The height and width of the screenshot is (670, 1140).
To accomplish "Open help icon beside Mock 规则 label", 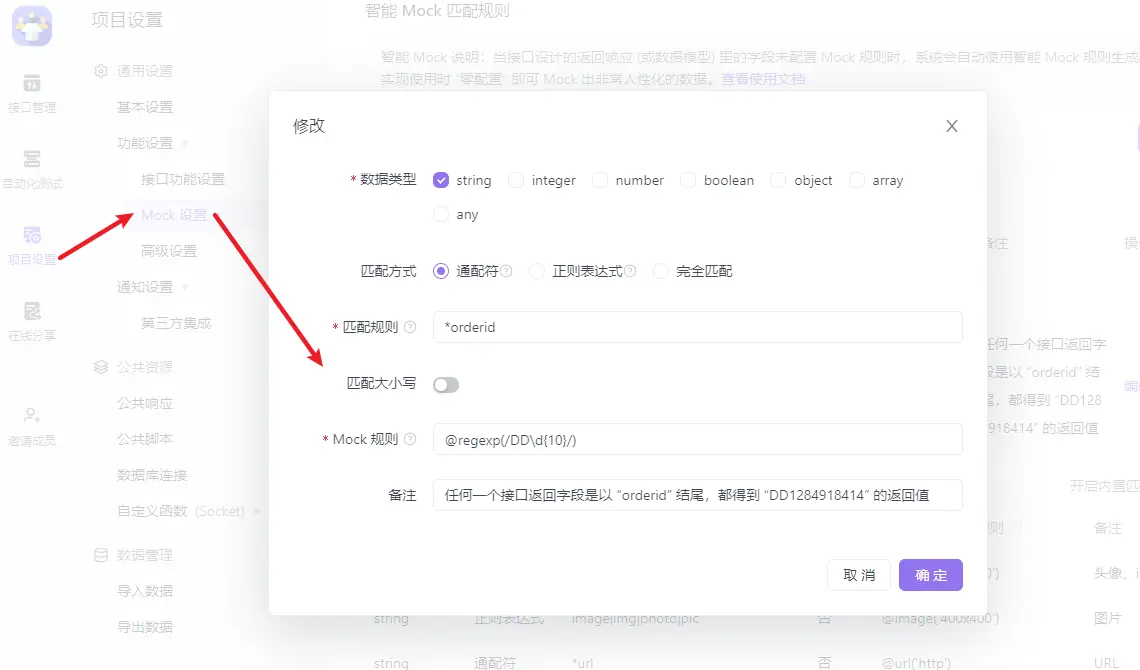I will (x=410, y=440).
